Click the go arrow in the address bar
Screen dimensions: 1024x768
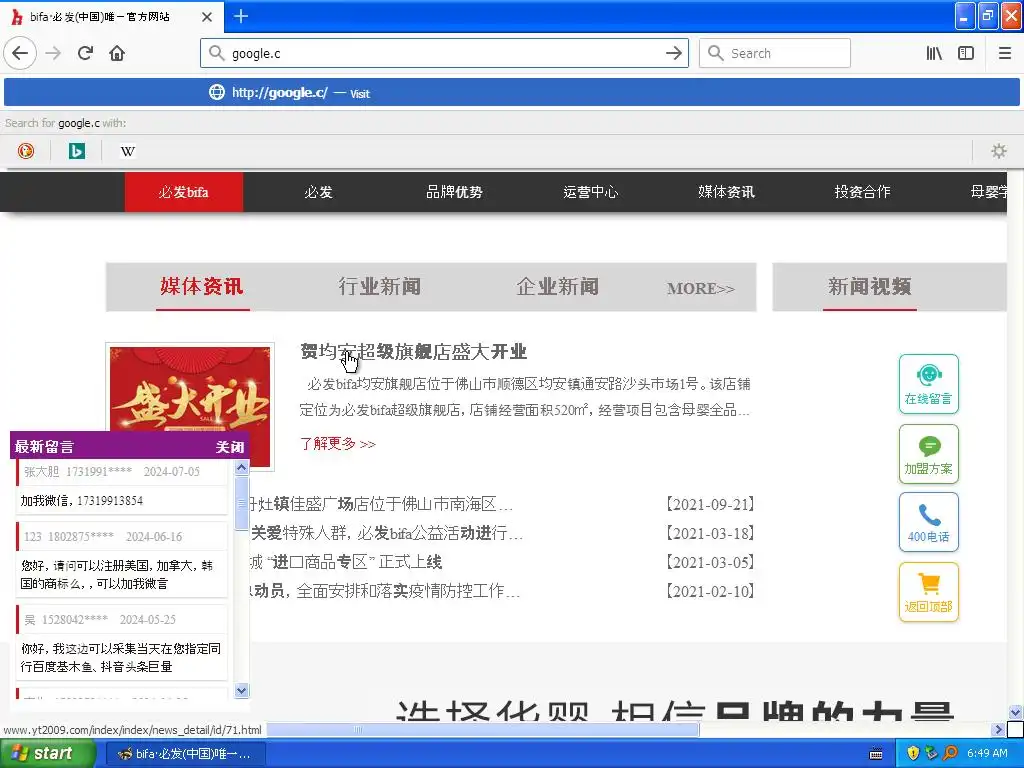(674, 53)
